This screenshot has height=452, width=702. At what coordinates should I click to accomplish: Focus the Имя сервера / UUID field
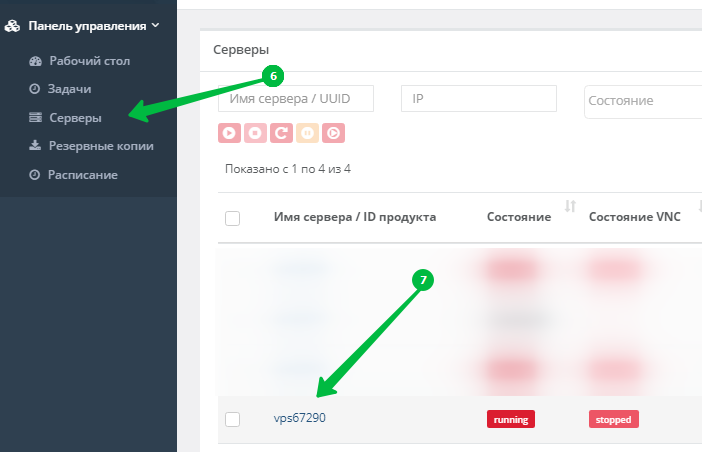tap(296, 98)
